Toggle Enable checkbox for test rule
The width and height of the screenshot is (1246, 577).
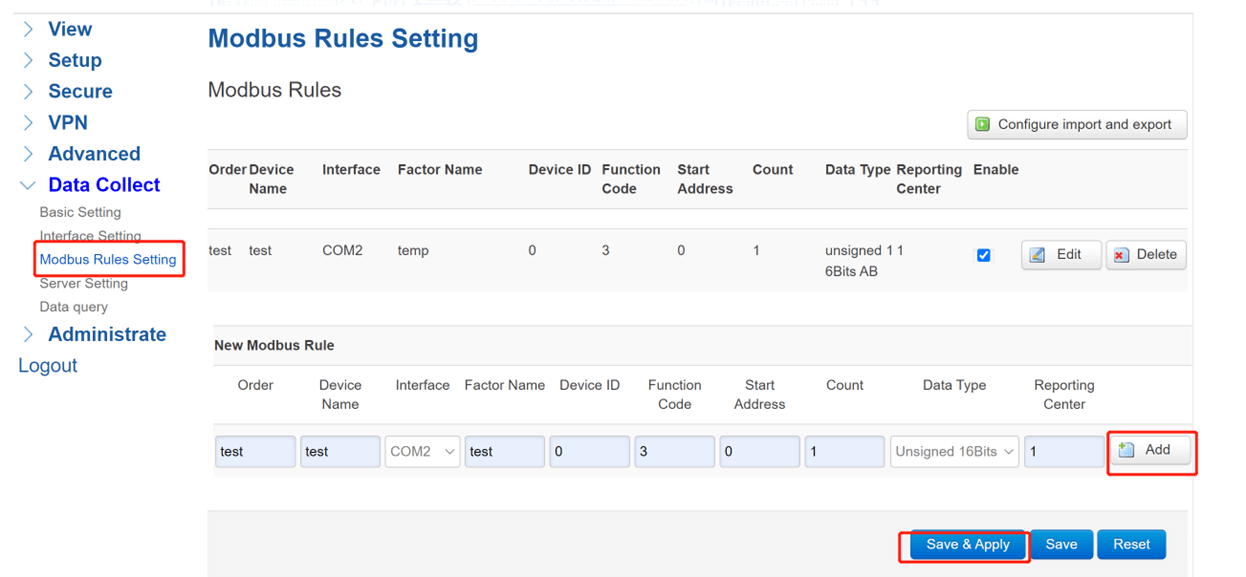click(983, 255)
